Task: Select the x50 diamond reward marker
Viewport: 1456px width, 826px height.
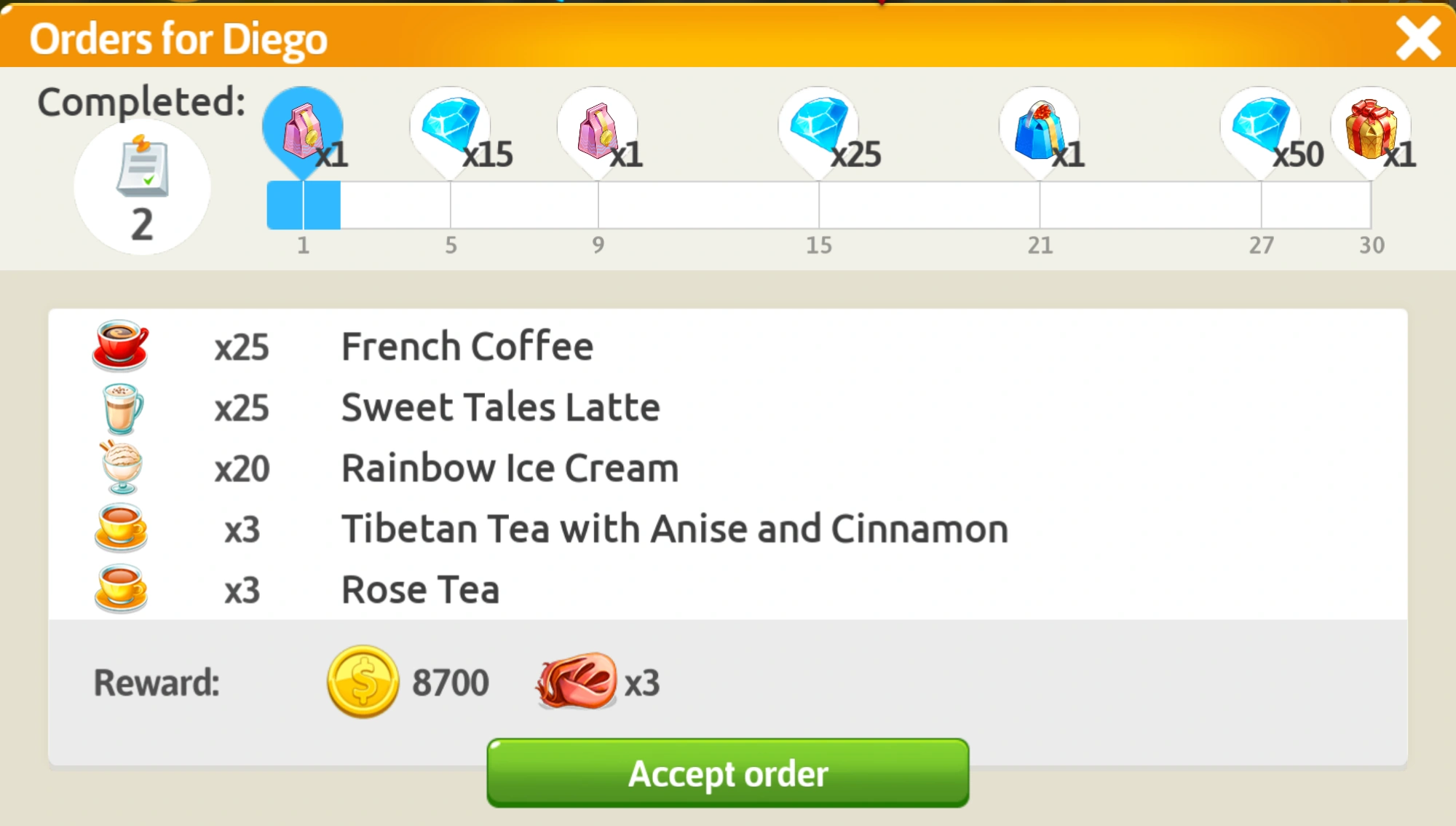Action: [x=1261, y=128]
